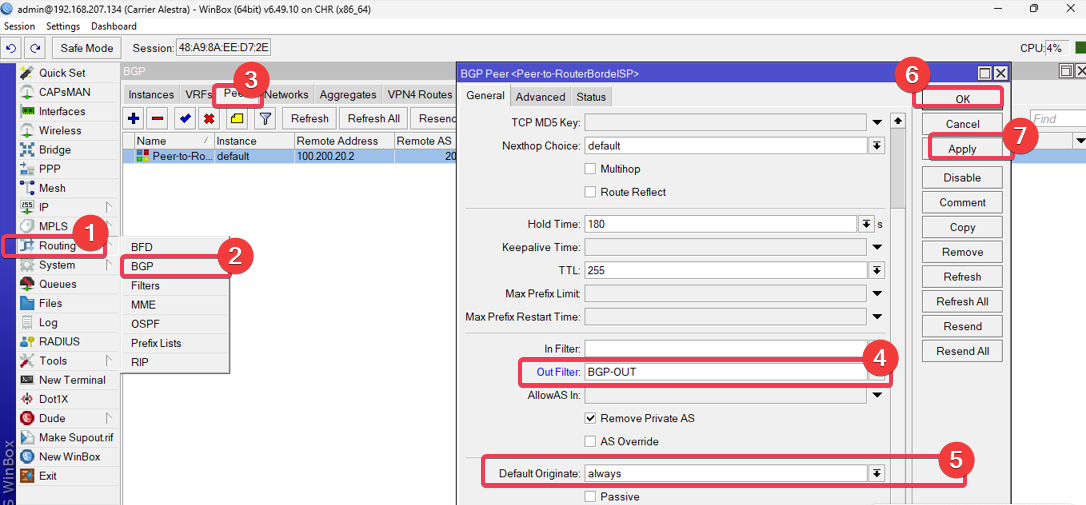Open the Nexthop Choice dropdown
The height and width of the screenshot is (505, 1086).
[x=876, y=146]
